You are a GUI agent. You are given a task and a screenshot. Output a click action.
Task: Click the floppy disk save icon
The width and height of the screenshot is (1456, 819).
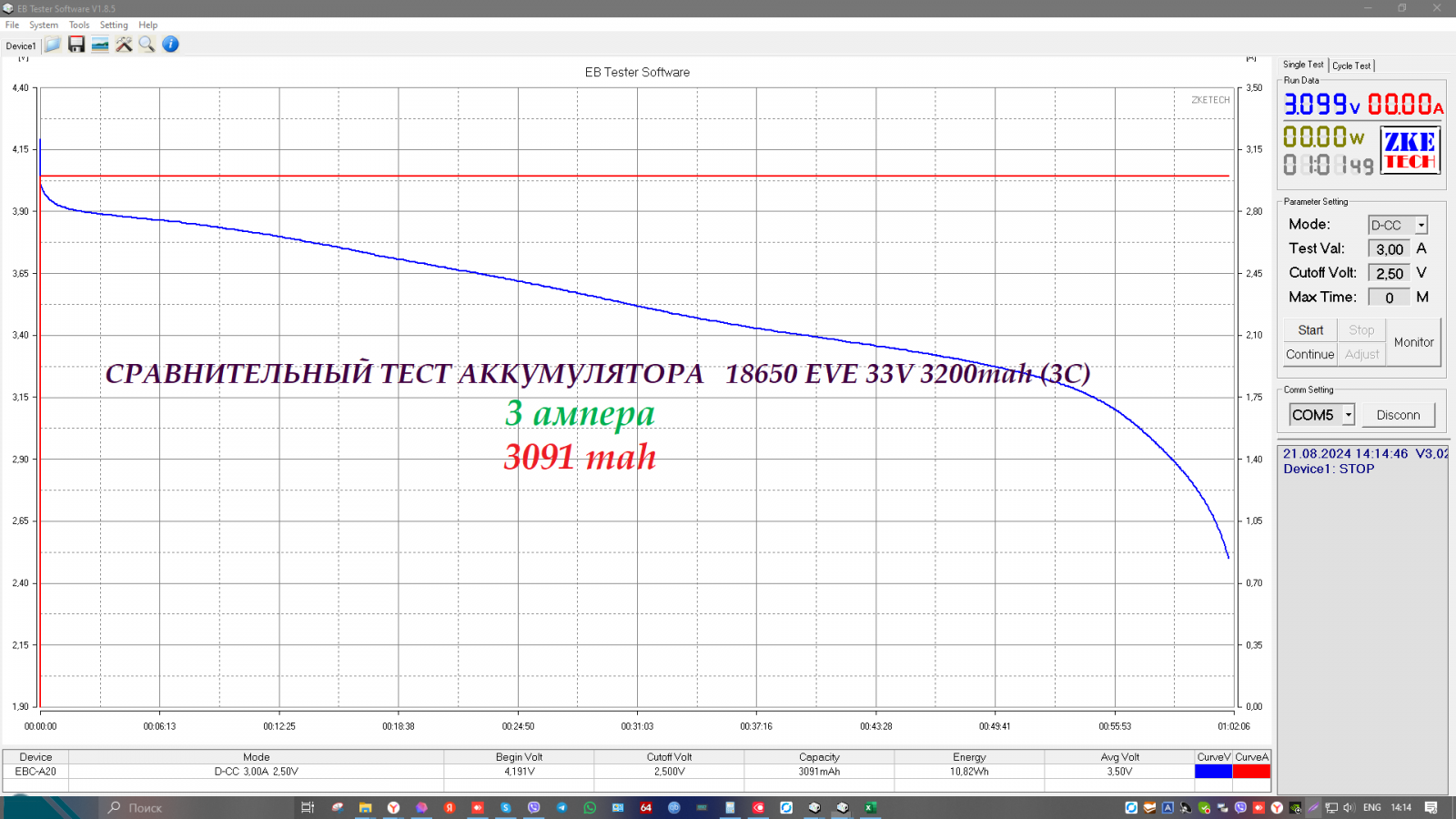point(76,45)
